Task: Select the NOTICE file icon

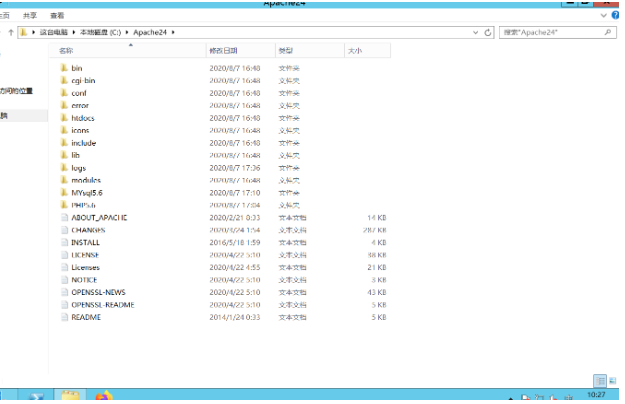Action: (x=64, y=280)
